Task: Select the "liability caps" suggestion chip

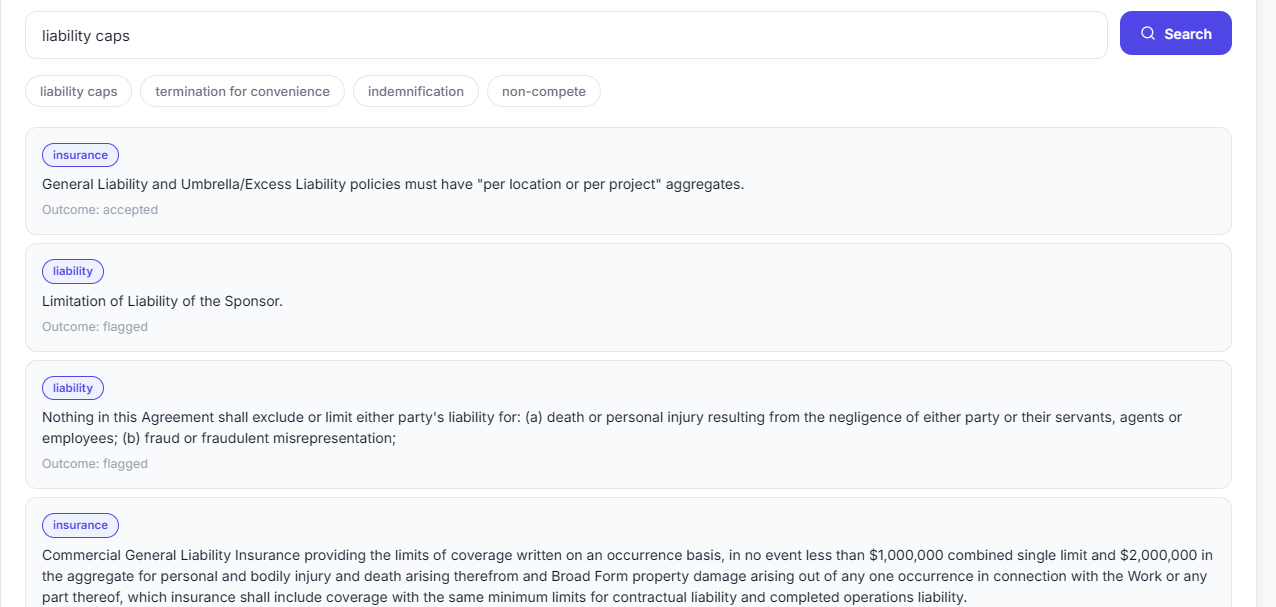Action: 79,91
